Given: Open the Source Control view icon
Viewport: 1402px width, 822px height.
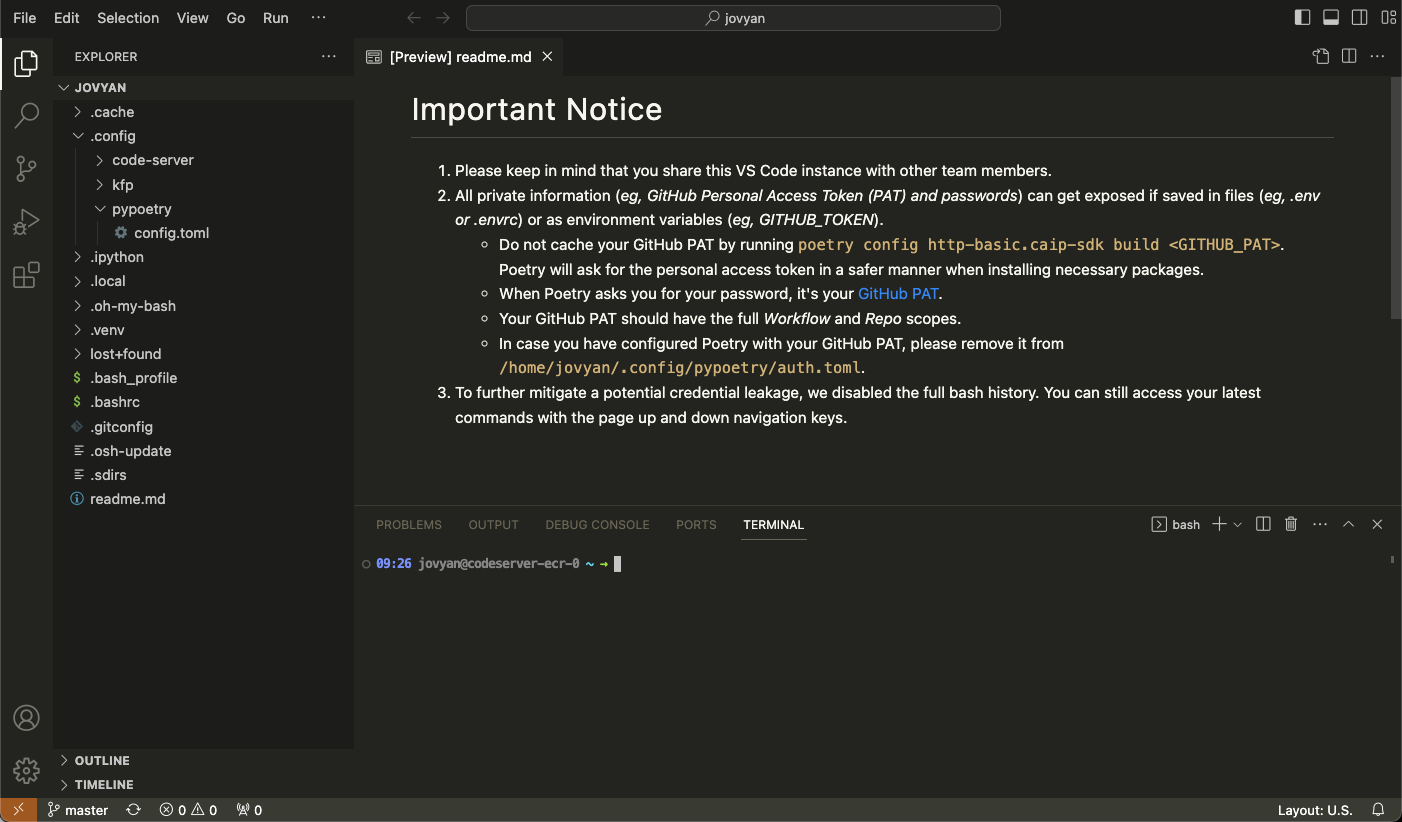Looking at the screenshot, I should point(26,169).
